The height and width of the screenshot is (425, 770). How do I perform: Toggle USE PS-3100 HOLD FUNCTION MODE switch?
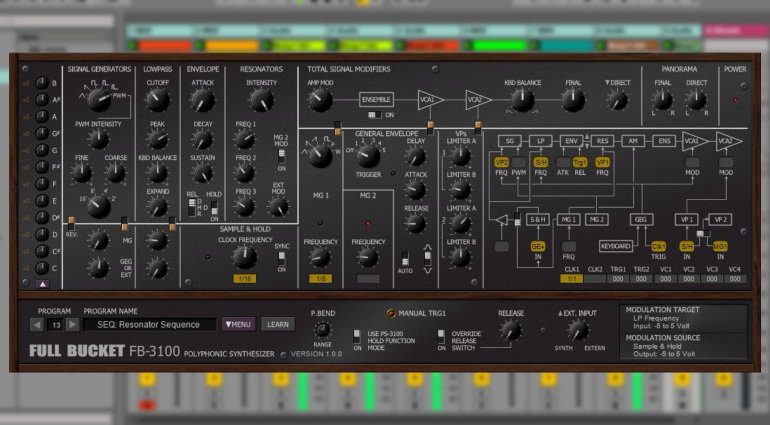point(357,337)
